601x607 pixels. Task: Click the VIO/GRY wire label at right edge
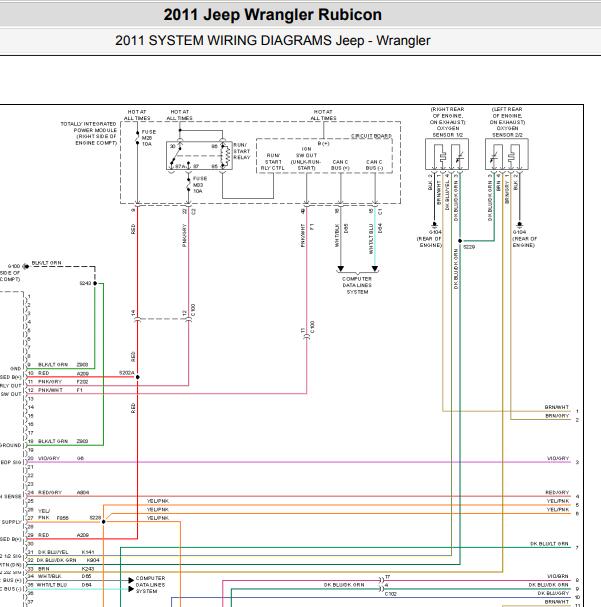(x=558, y=458)
